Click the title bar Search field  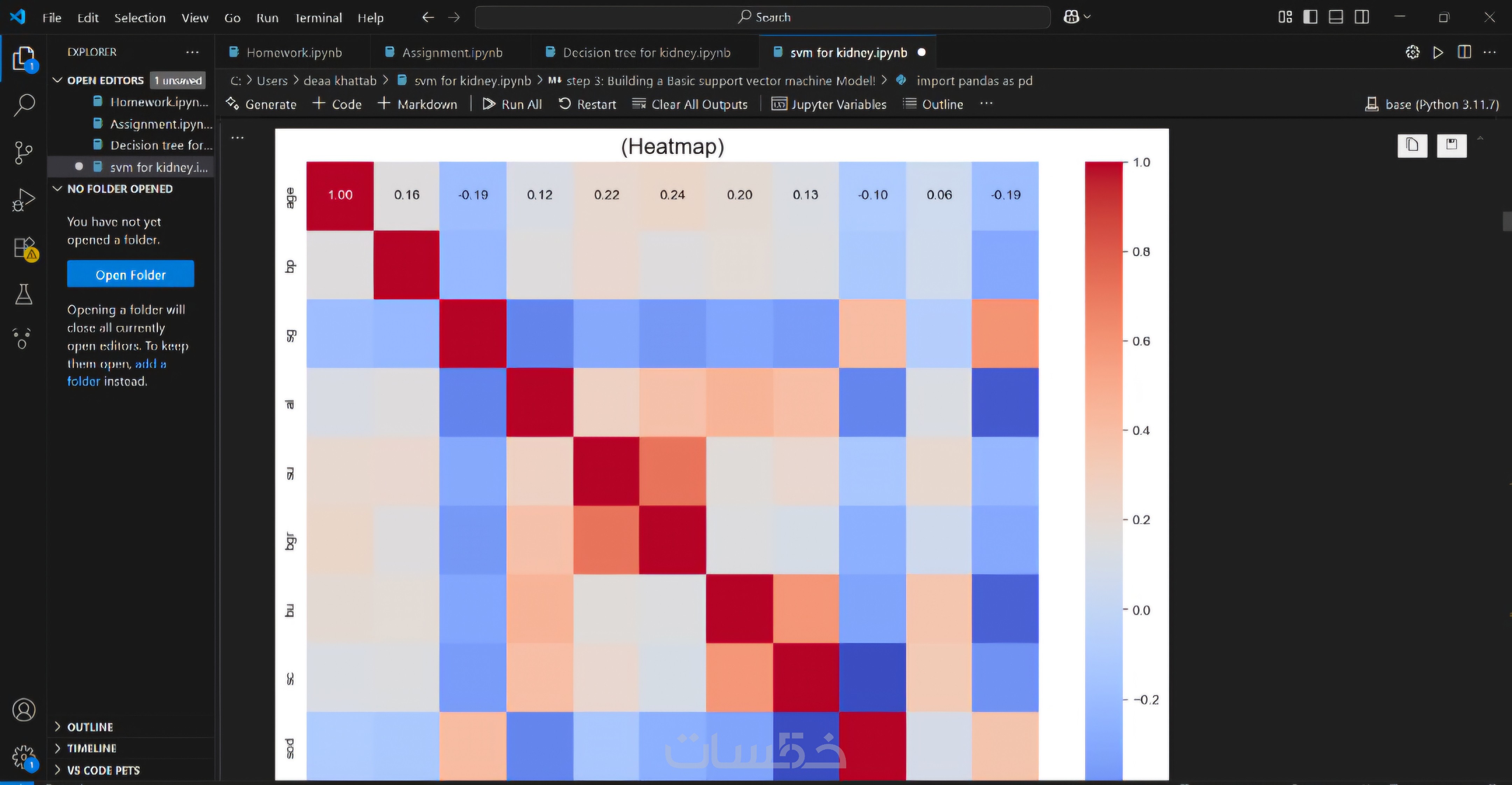(x=762, y=17)
